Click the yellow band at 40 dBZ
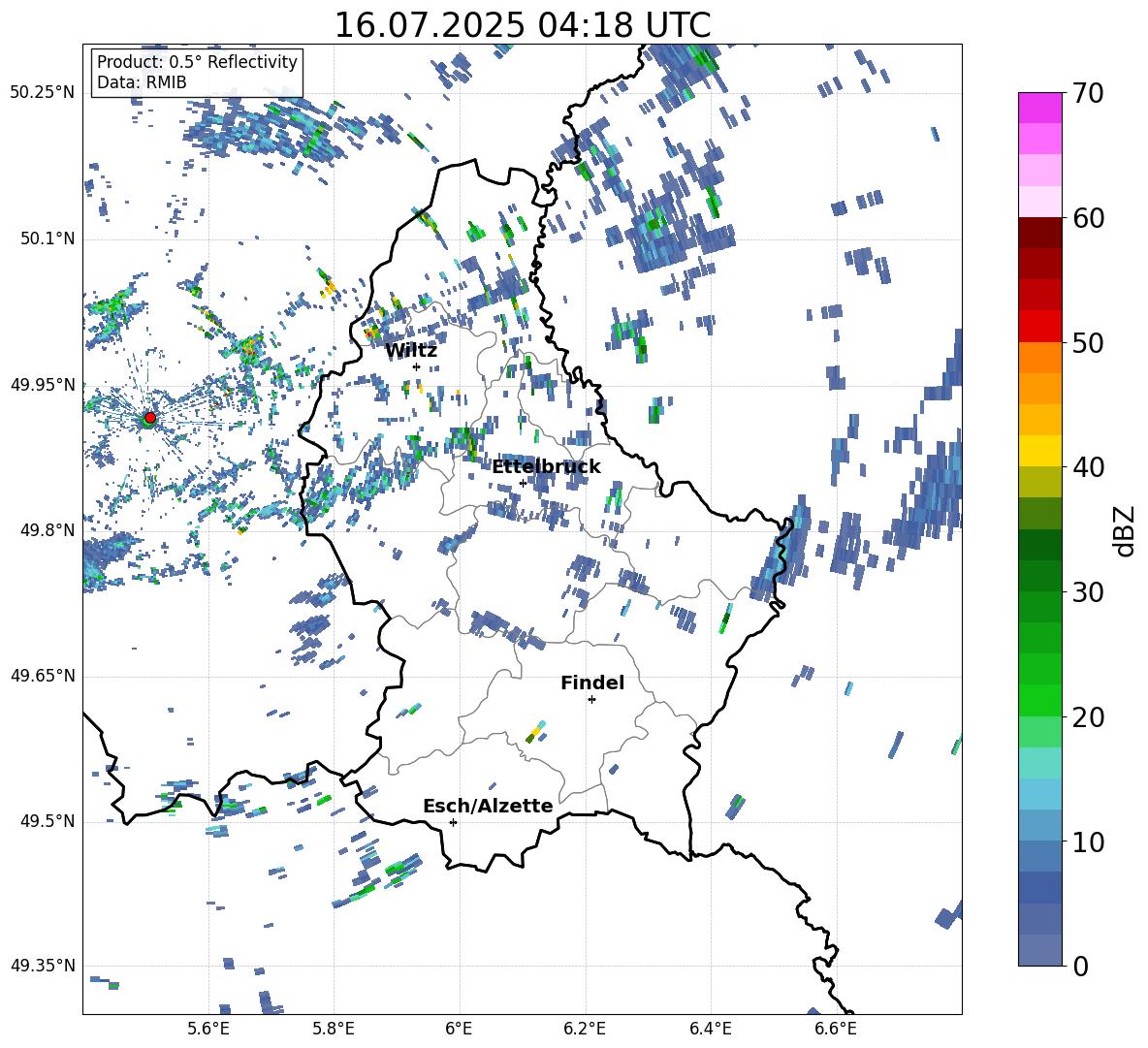Viewport: 1148px width, 1048px height. click(x=1039, y=451)
